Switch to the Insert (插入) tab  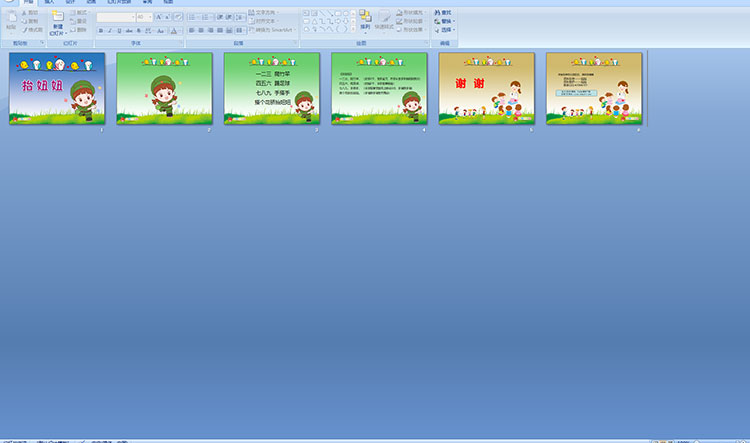(x=50, y=3)
